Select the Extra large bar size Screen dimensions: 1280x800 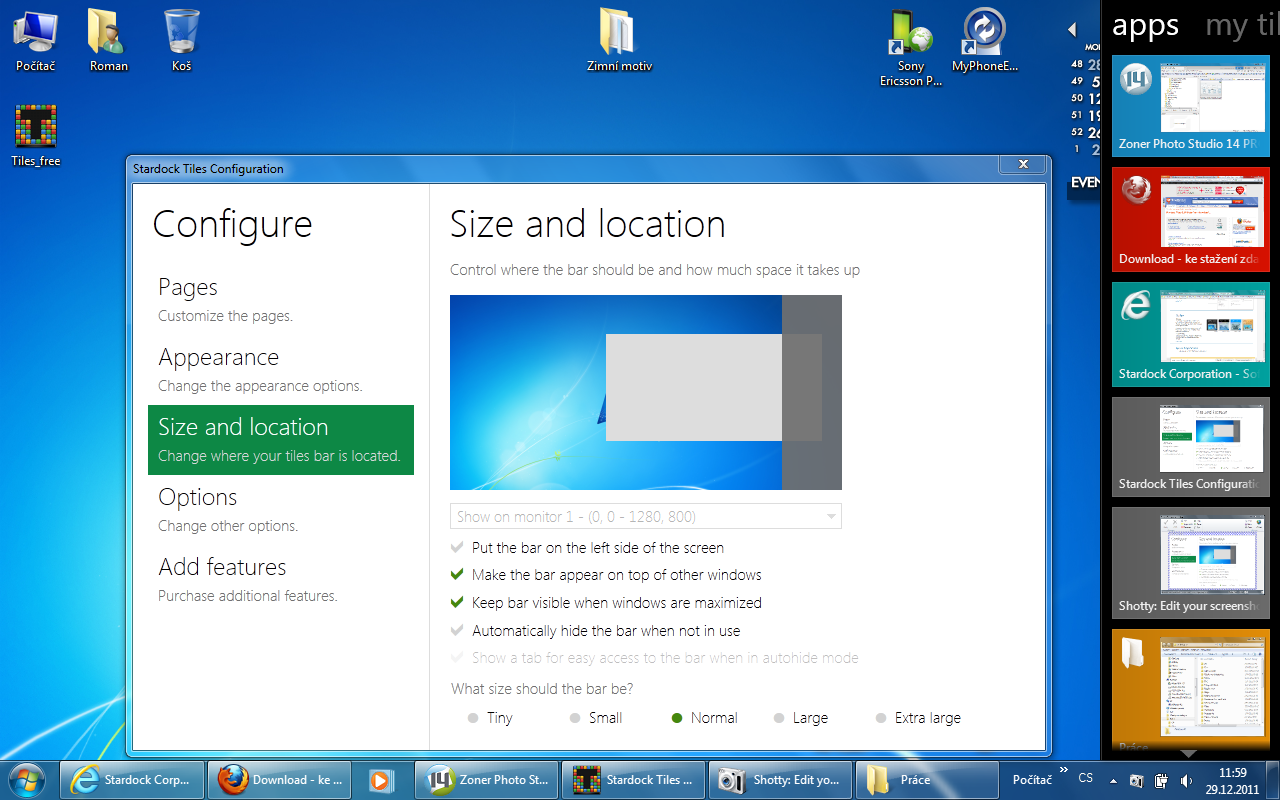coord(918,718)
